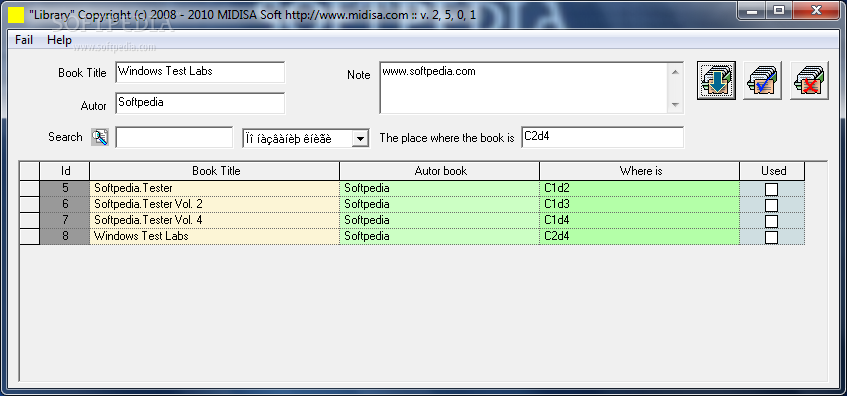Tick Used checkbox for Softpedia.Tester Vol. 4

point(771,221)
